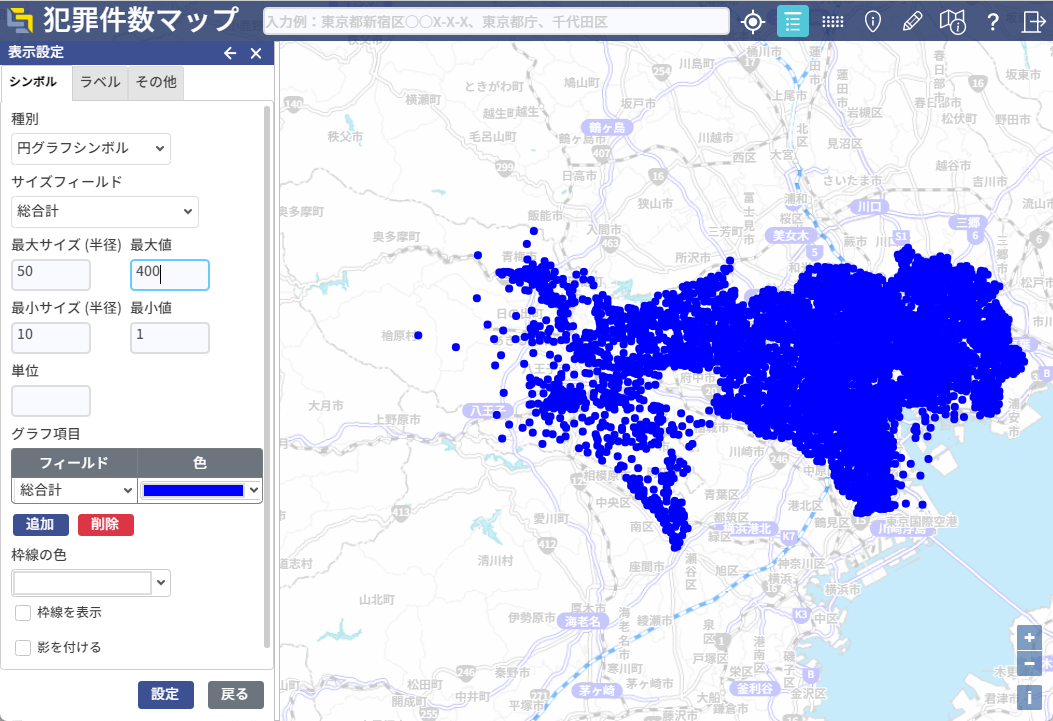Zoom in on the map with the plus button
The width and height of the screenshot is (1053, 721).
click(1030, 637)
